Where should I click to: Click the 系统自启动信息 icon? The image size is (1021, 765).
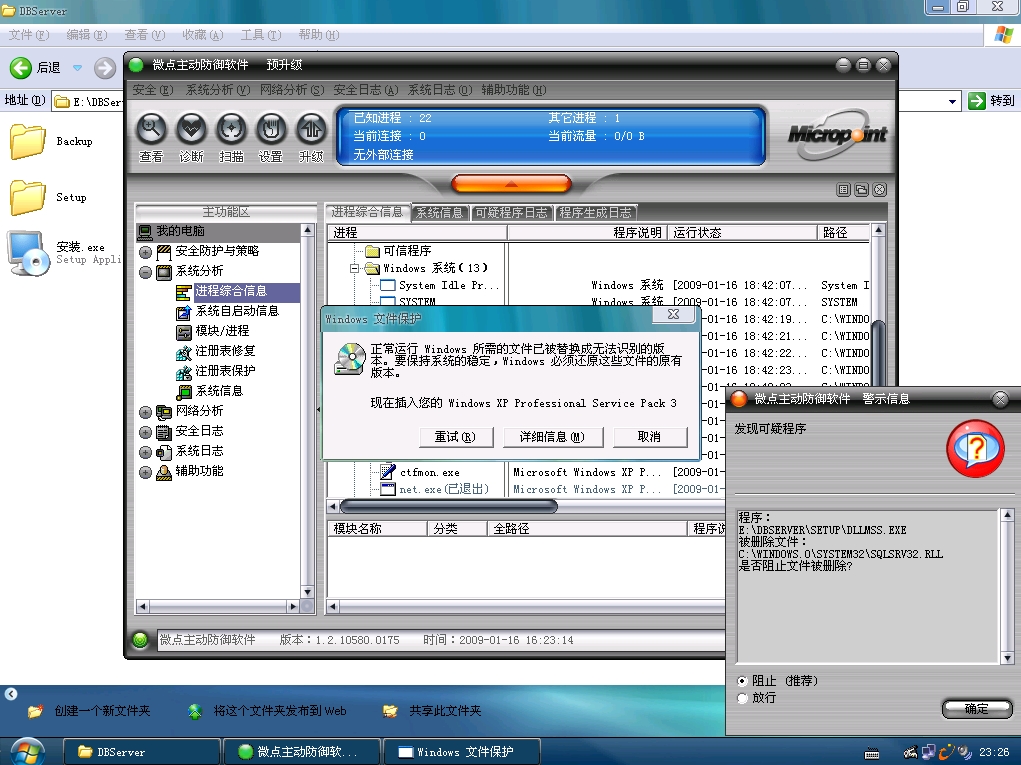pyautogui.click(x=184, y=312)
